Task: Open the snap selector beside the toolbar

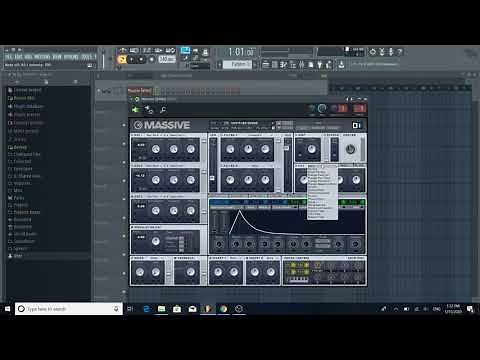Action: point(199,66)
